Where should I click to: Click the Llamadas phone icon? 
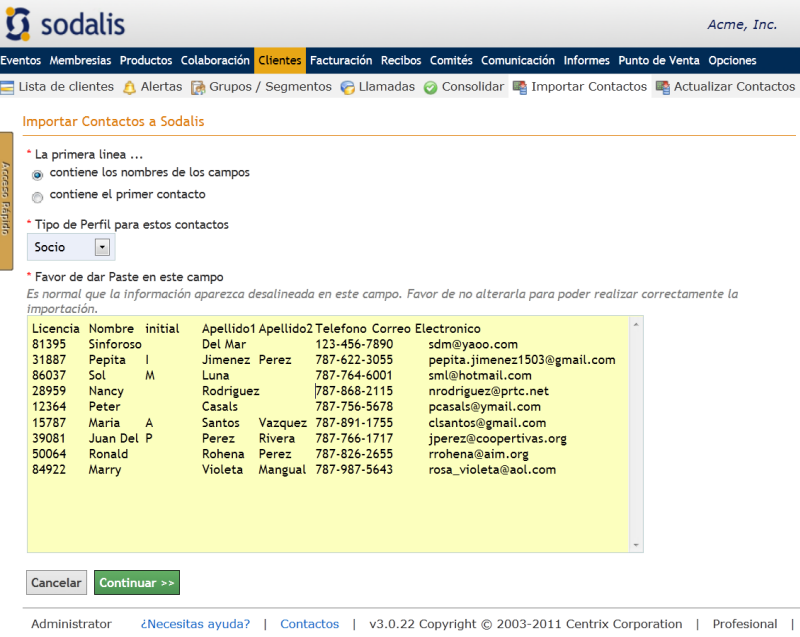pyautogui.click(x=347, y=87)
